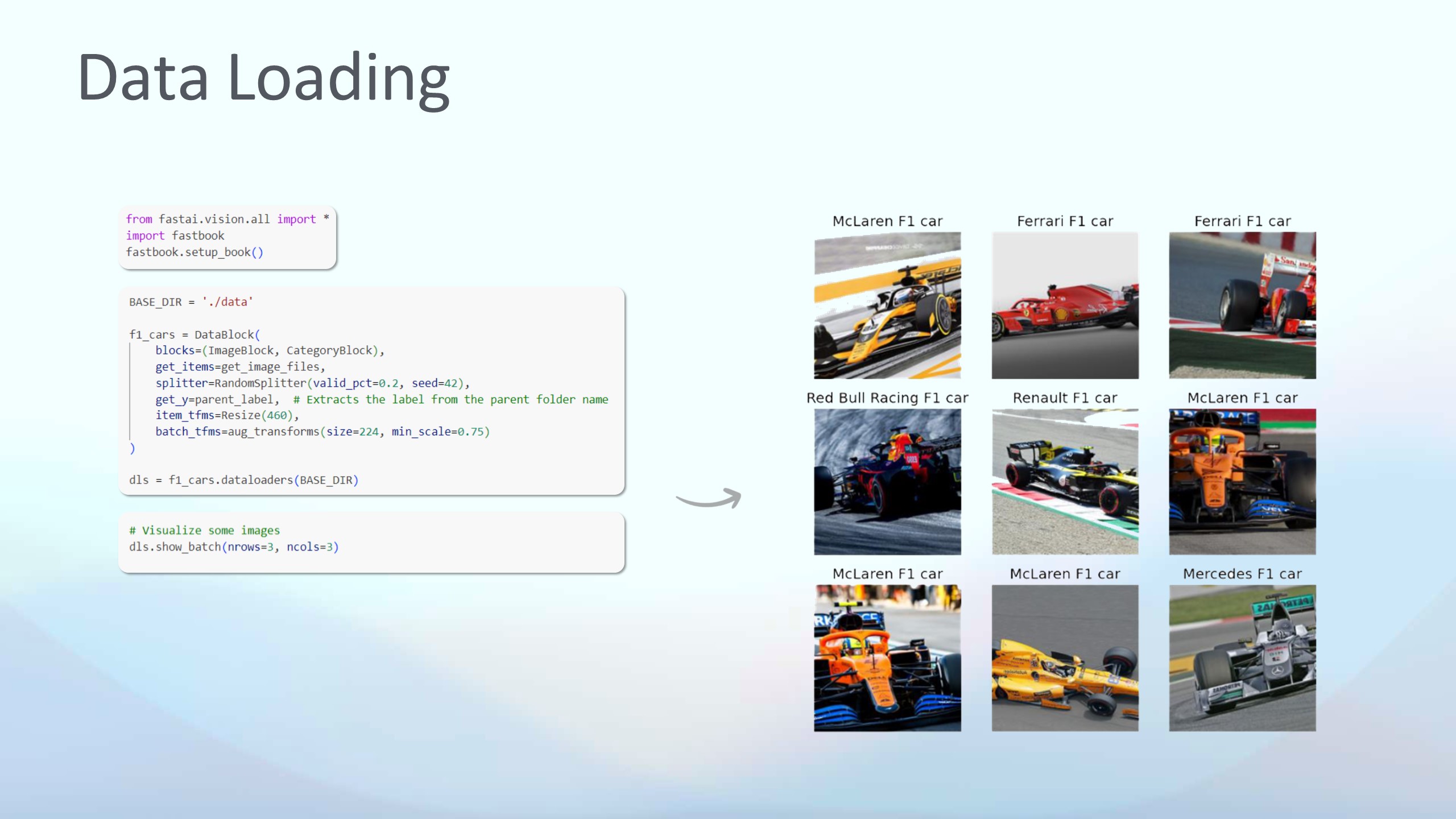Click the get_y=parent_label comment line
The width and height of the screenshot is (1456, 819).
point(381,399)
